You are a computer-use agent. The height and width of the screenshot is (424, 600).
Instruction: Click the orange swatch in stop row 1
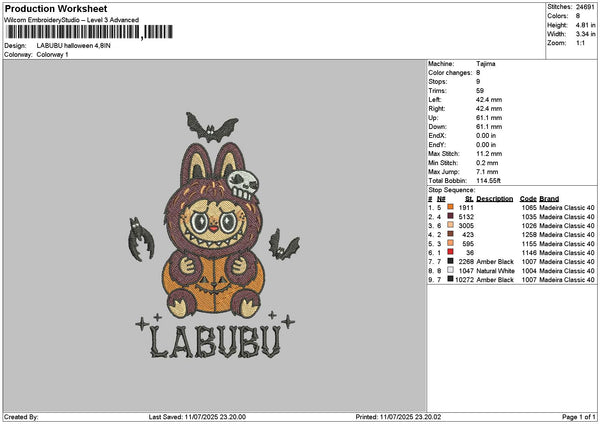pyautogui.click(x=450, y=207)
